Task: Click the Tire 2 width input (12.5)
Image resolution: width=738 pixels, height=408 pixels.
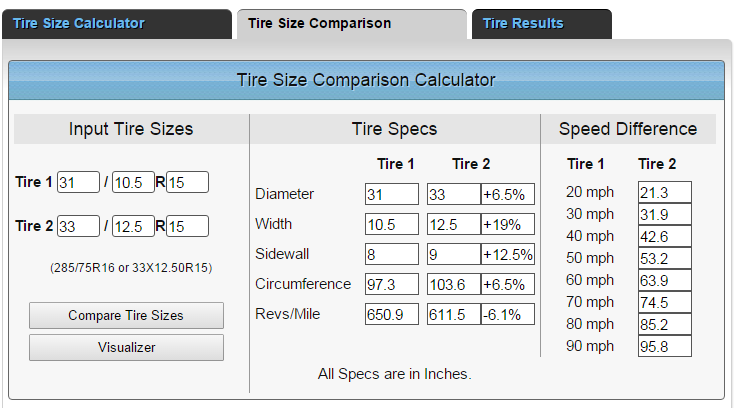Action: (x=132, y=226)
